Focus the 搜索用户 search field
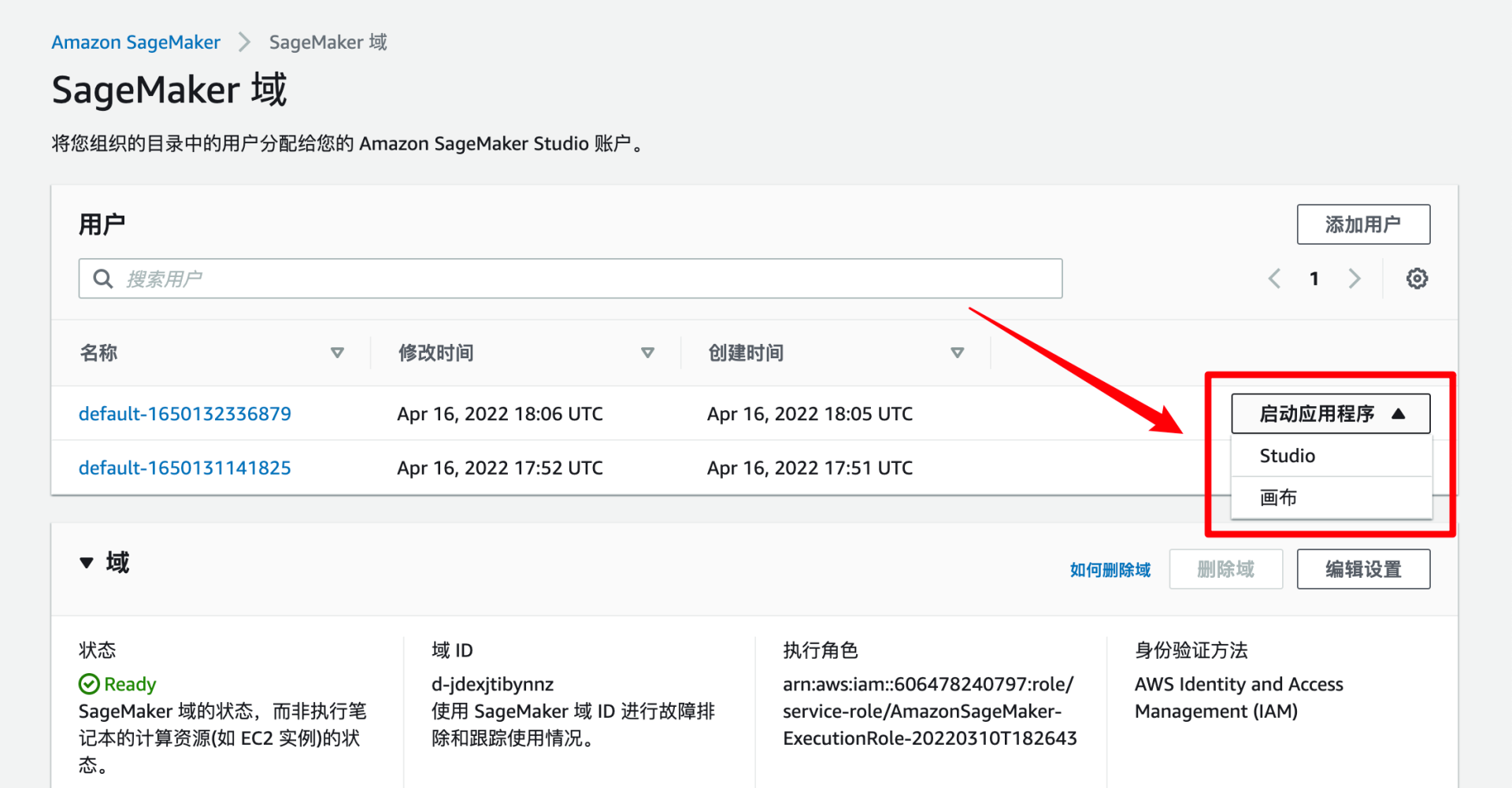The width and height of the screenshot is (1512, 788). [x=570, y=279]
